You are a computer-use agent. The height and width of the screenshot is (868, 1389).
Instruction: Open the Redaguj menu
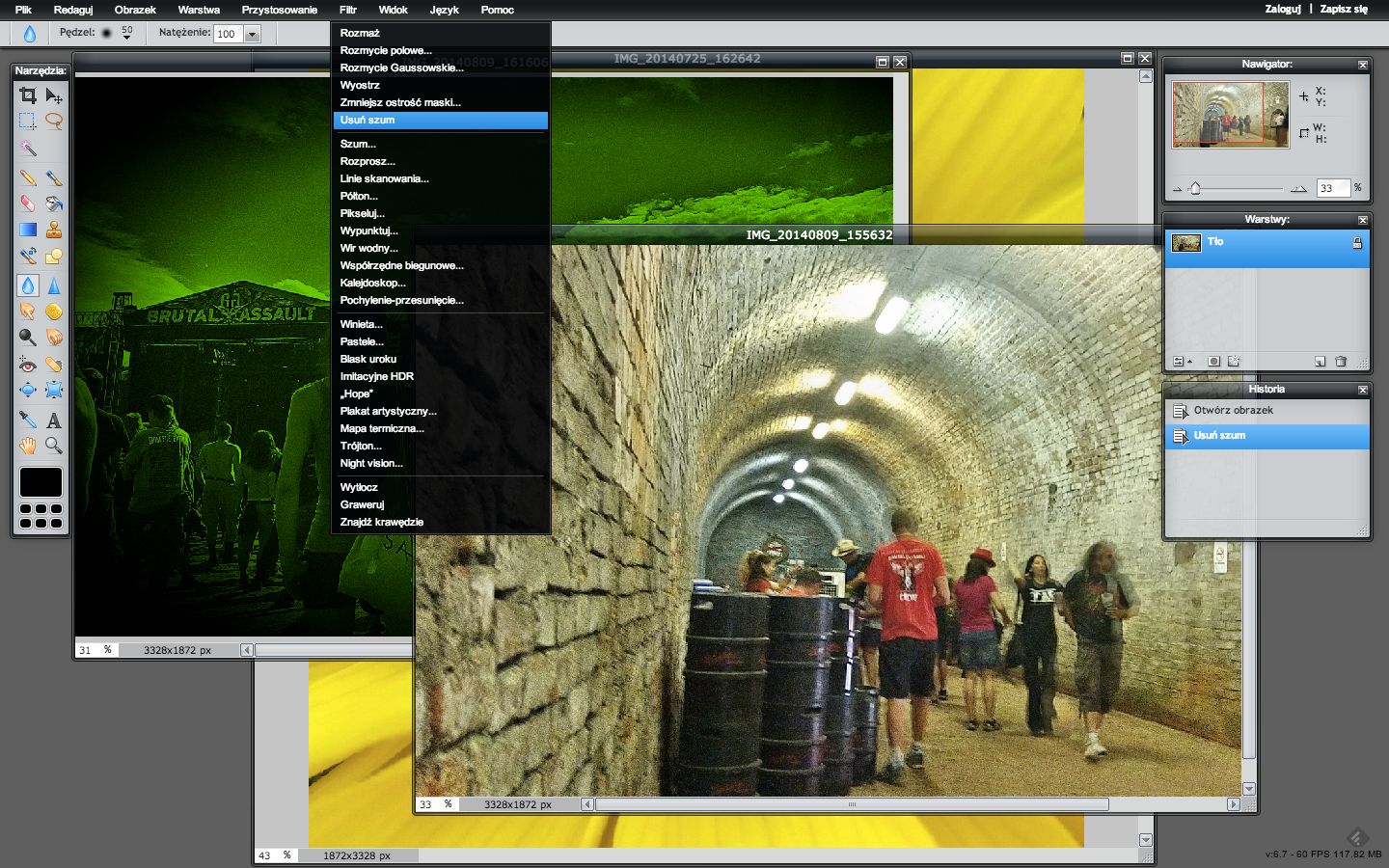pos(73,10)
